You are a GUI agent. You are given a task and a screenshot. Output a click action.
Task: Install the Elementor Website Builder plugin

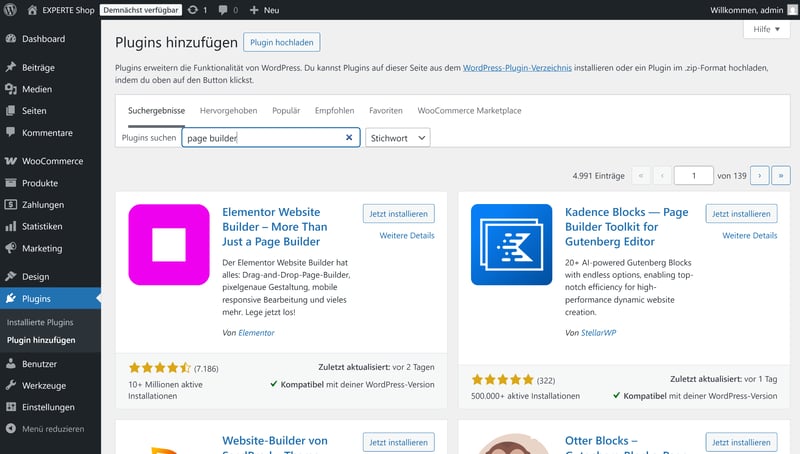click(398, 214)
